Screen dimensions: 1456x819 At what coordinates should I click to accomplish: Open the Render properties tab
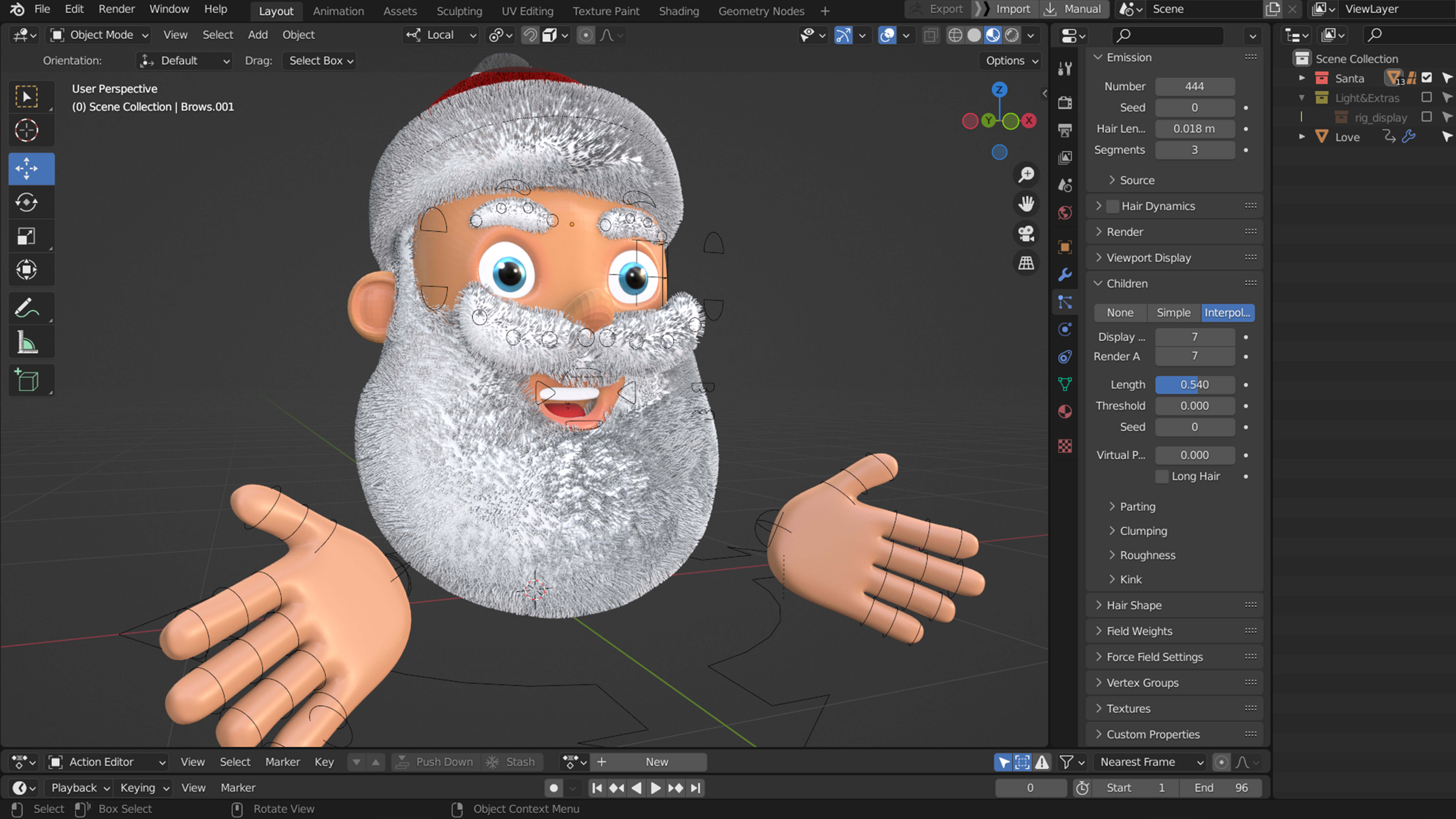tap(1065, 102)
